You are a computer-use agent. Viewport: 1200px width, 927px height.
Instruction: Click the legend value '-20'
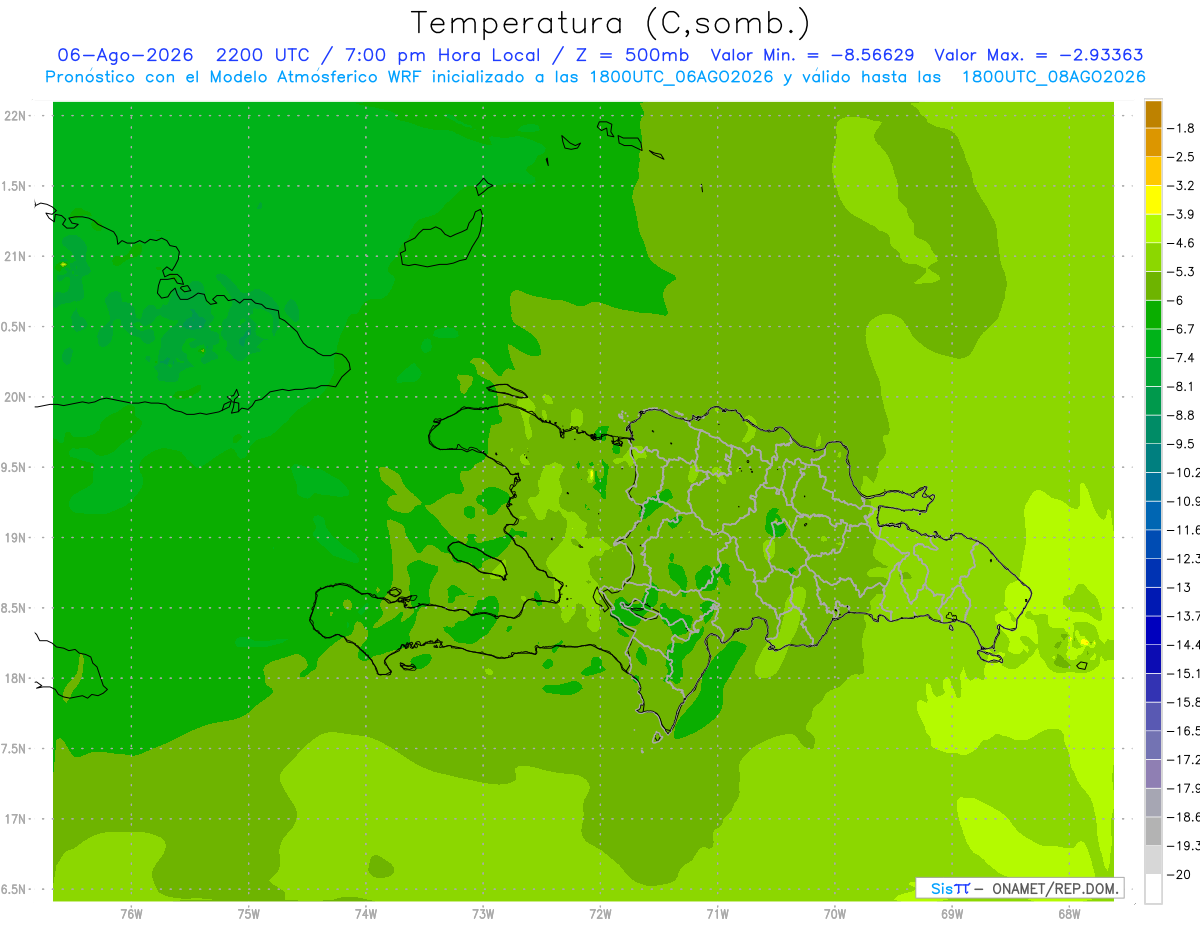[1180, 875]
